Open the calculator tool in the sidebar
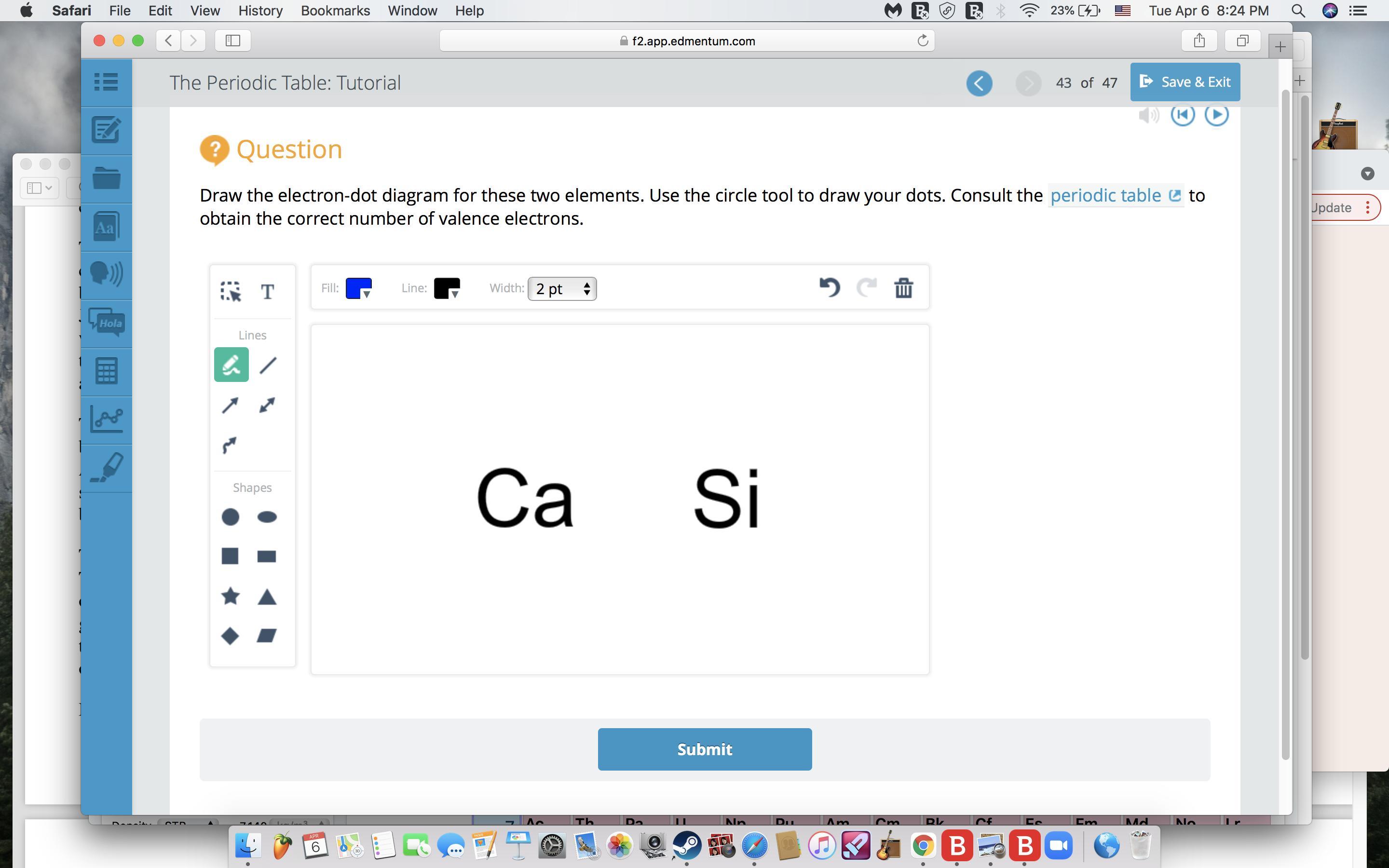The width and height of the screenshot is (1389, 868). point(107,371)
